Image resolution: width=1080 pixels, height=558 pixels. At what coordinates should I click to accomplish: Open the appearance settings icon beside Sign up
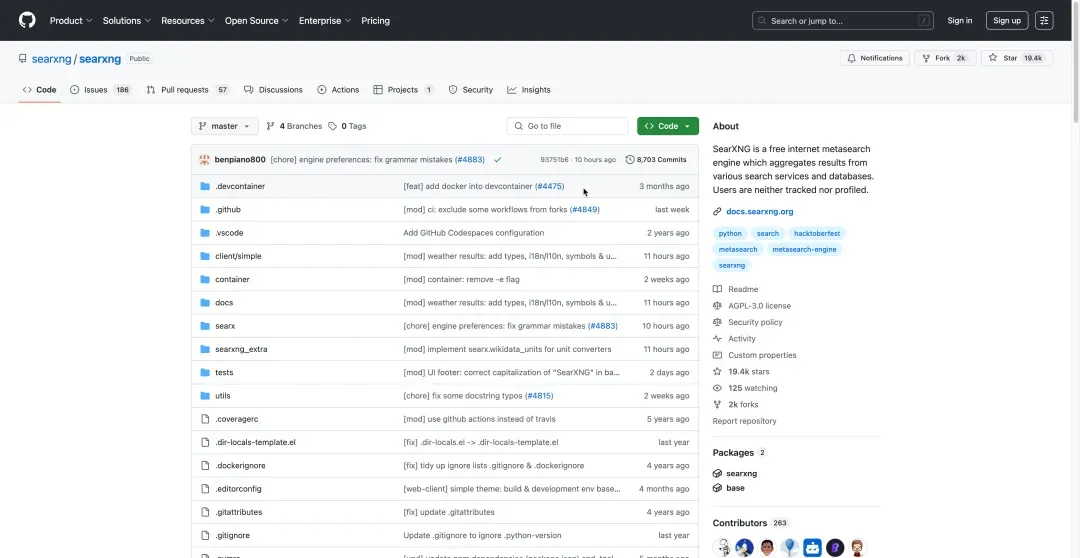[1044, 21]
